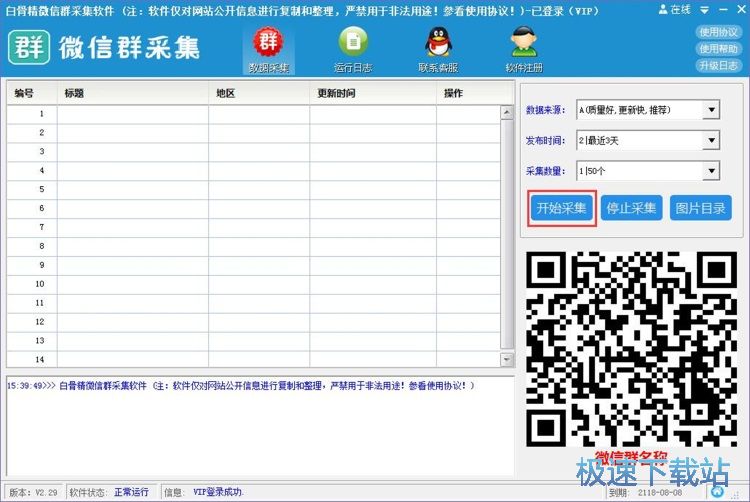Select table row number 14
This screenshot has width=750, height=502.
click(x=254, y=360)
